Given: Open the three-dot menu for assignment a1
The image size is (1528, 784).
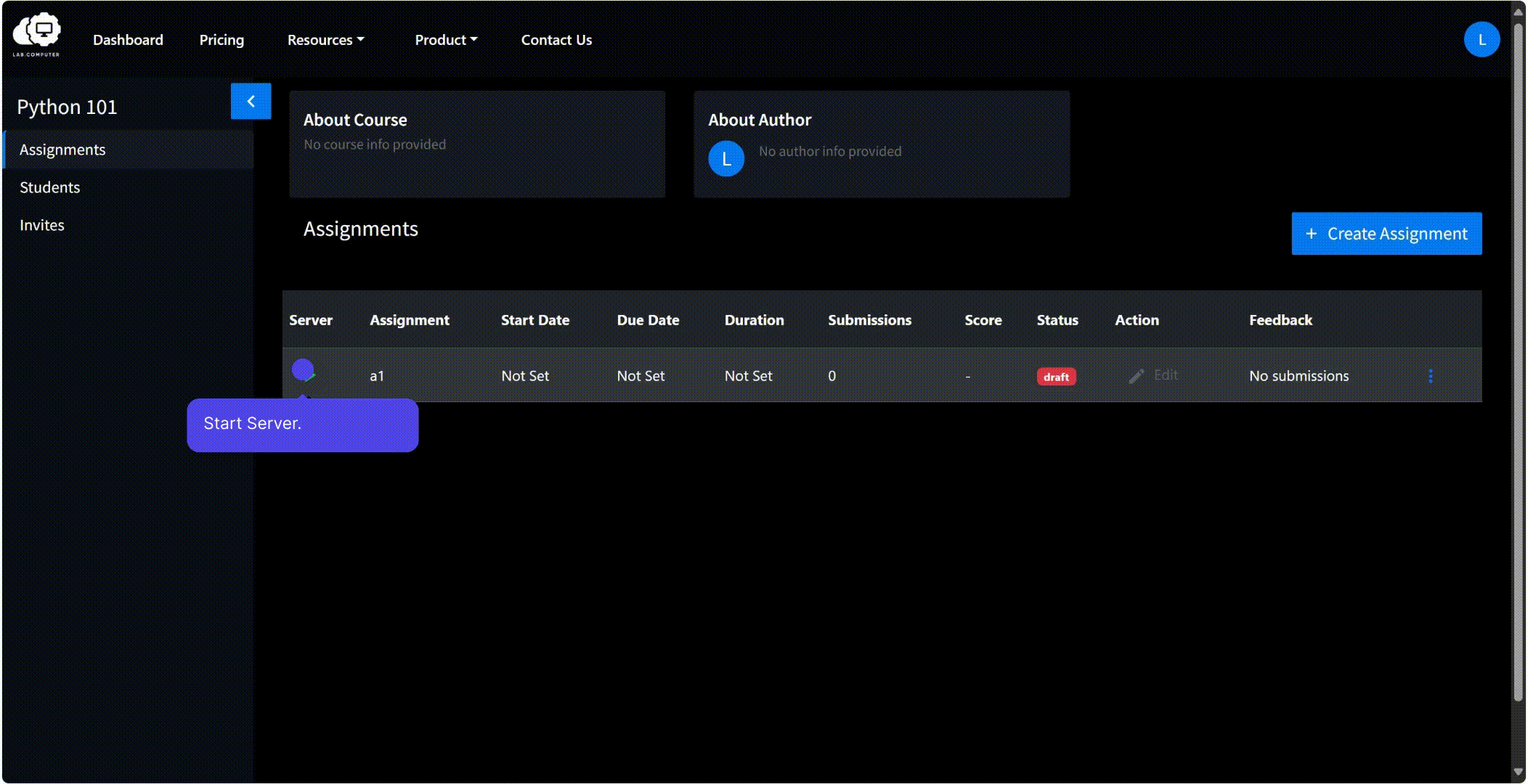Looking at the screenshot, I should coord(1431,376).
